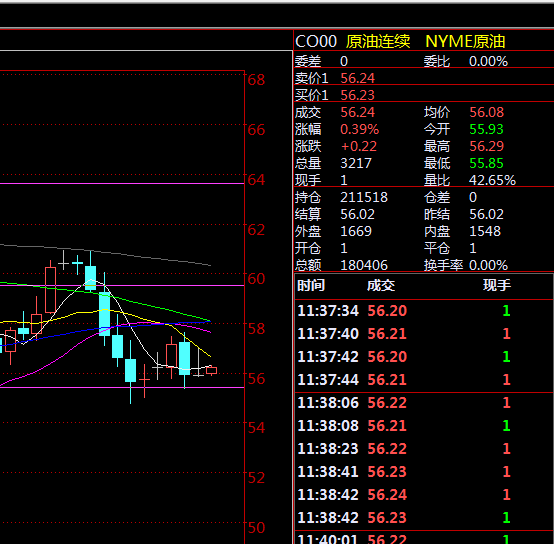Select the 成交 column header in the trade list

[x=381, y=285]
